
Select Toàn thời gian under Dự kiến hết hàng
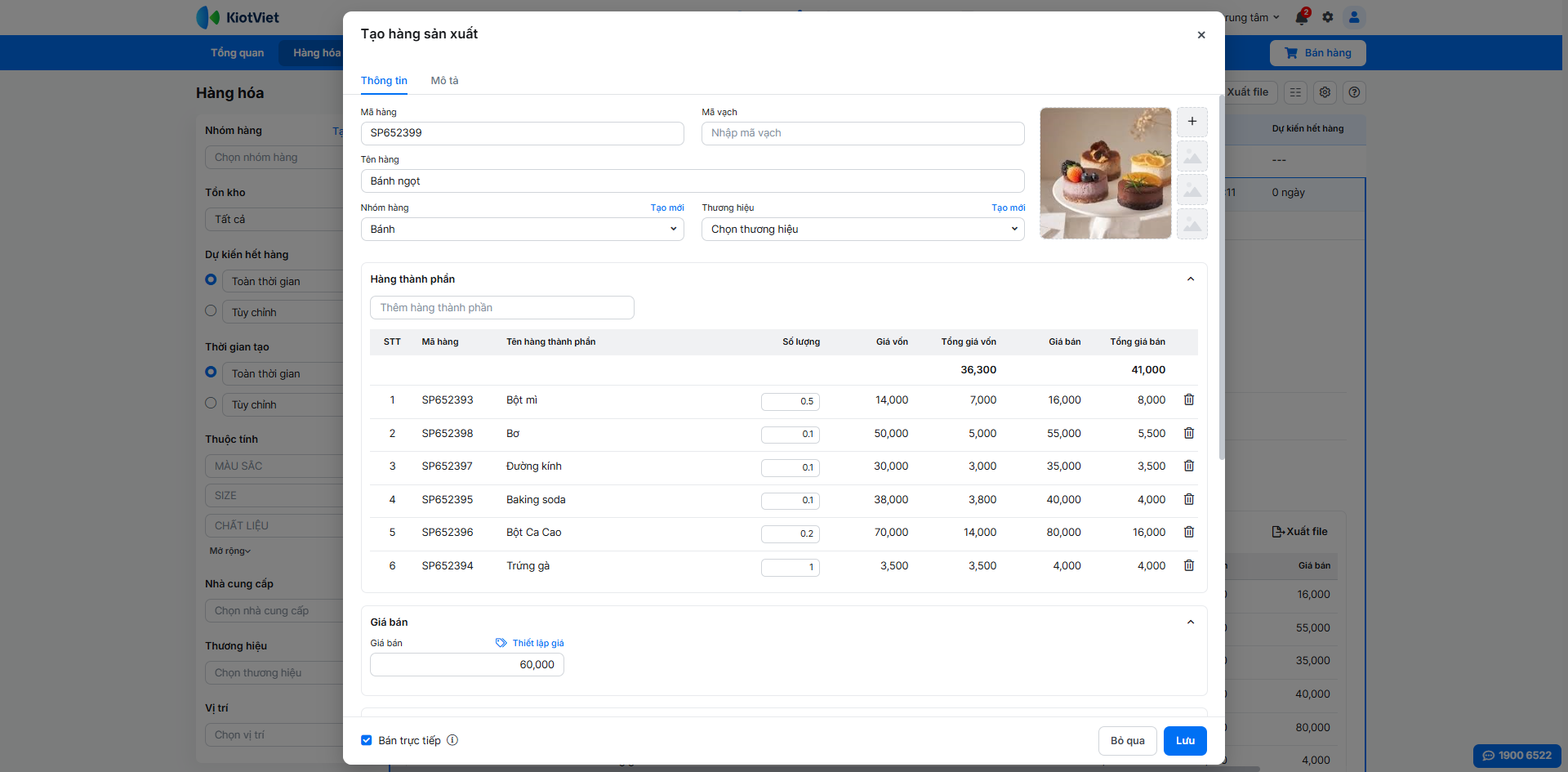point(211,280)
